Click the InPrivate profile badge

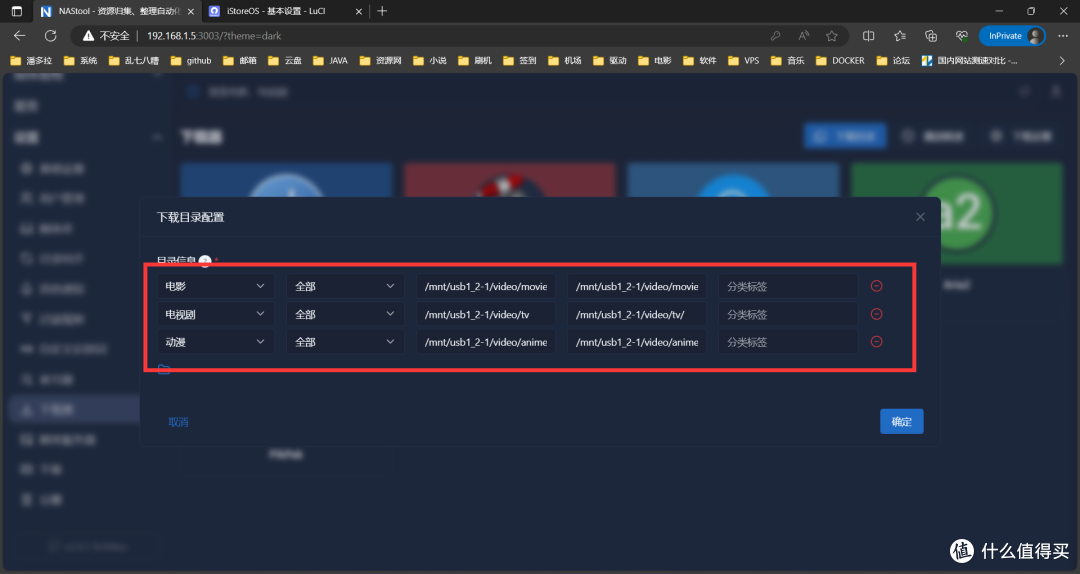point(1012,36)
